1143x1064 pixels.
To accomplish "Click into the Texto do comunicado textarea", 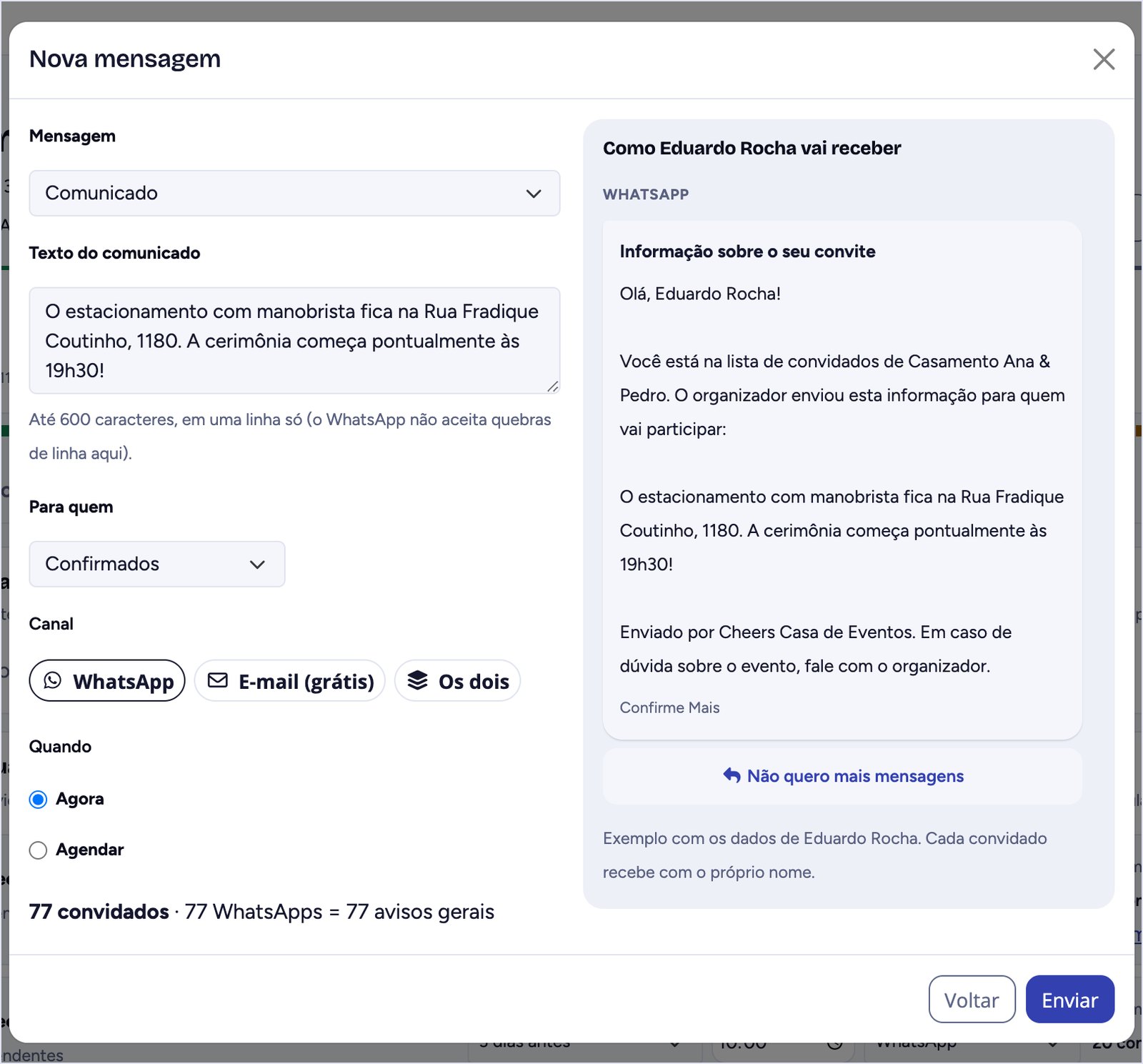I will tap(294, 340).
